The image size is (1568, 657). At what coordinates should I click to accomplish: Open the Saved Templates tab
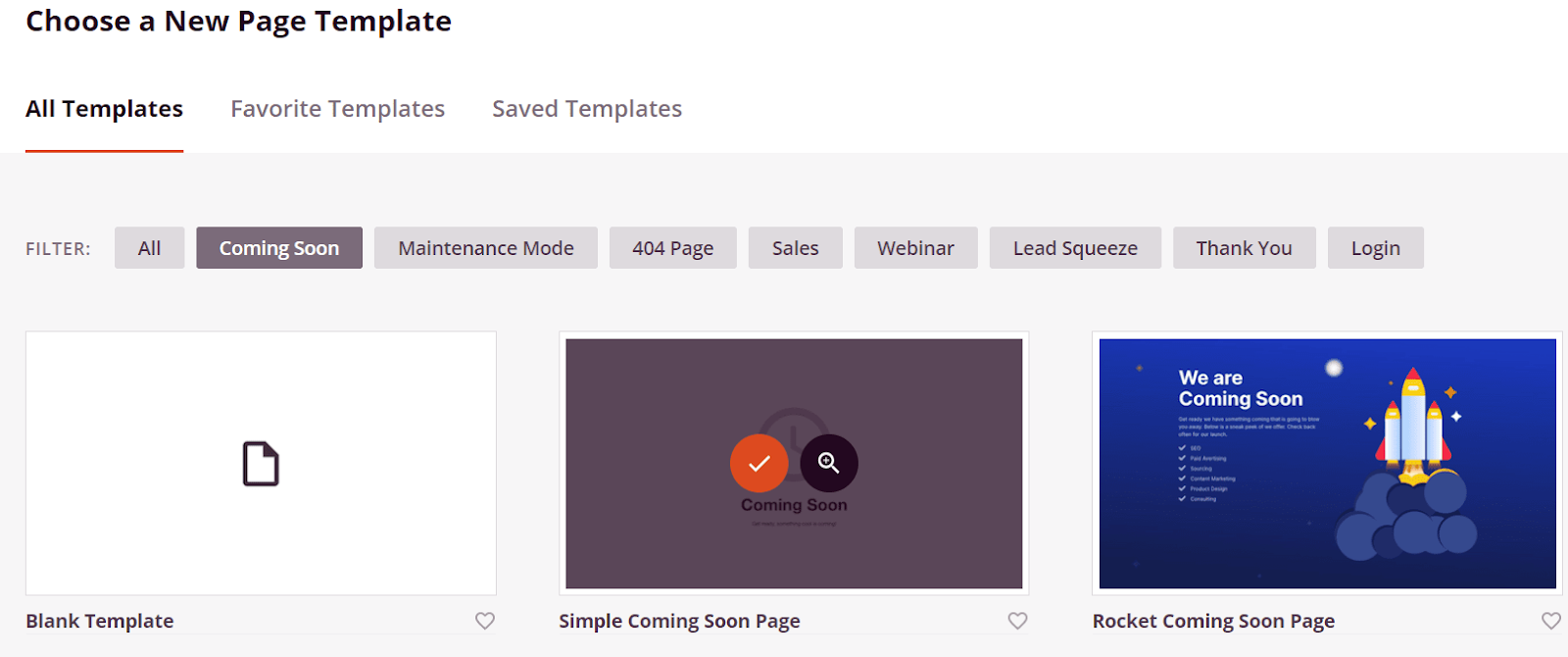pos(587,109)
